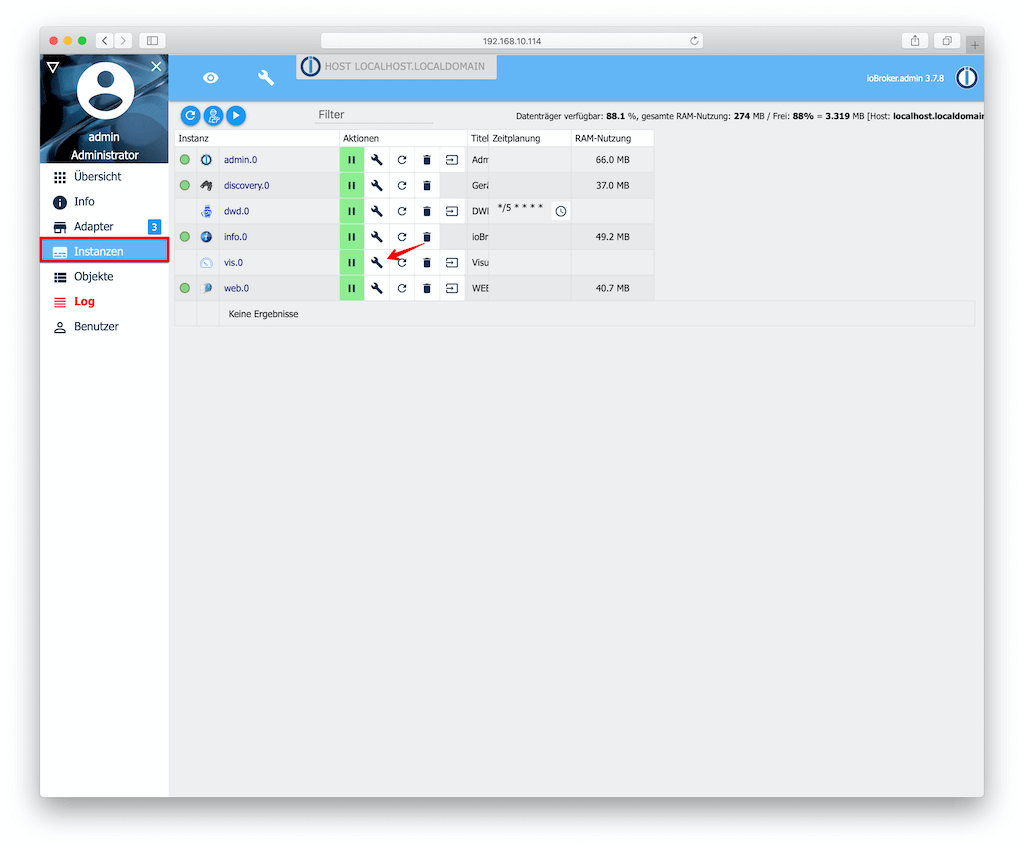Open the discovery.0 instance link
Screen dimensions: 1024x850
[246, 185]
